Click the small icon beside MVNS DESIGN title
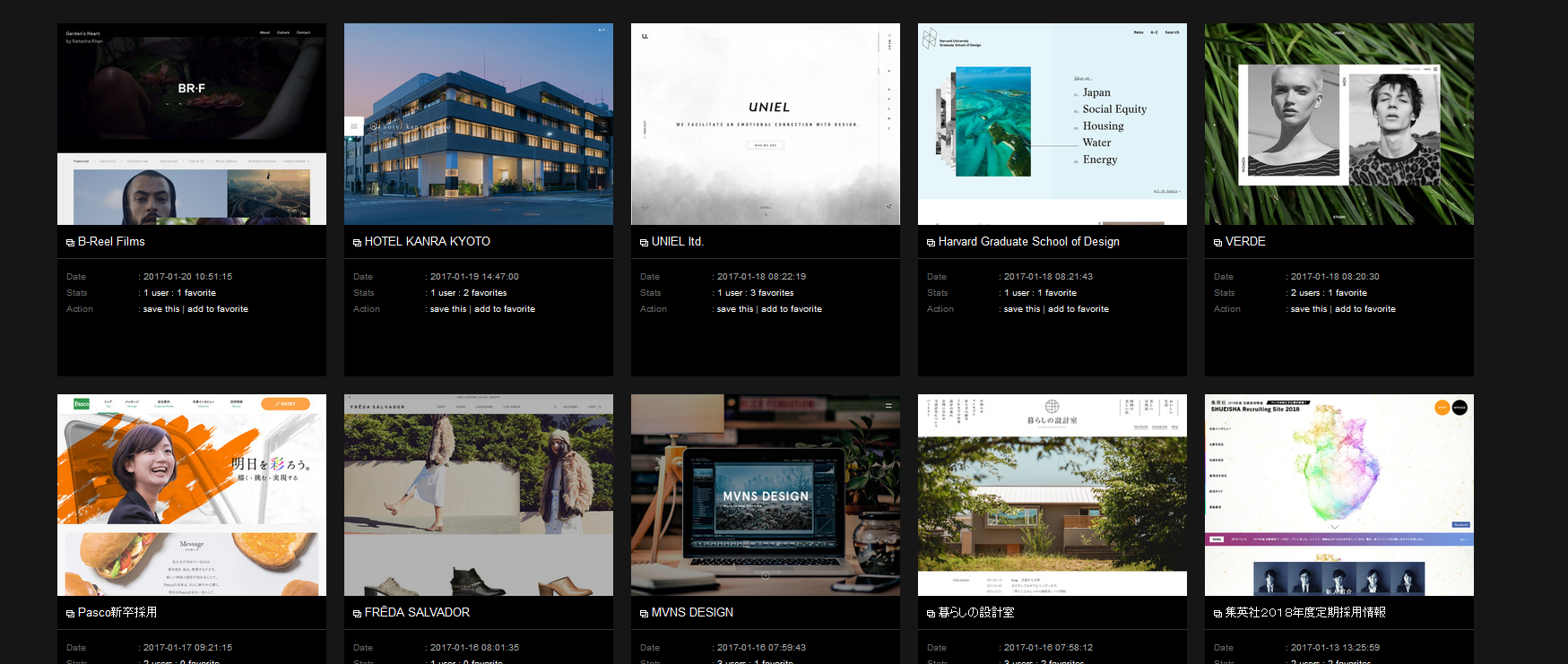The height and width of the screenshot is (664, 1568). 644,614
